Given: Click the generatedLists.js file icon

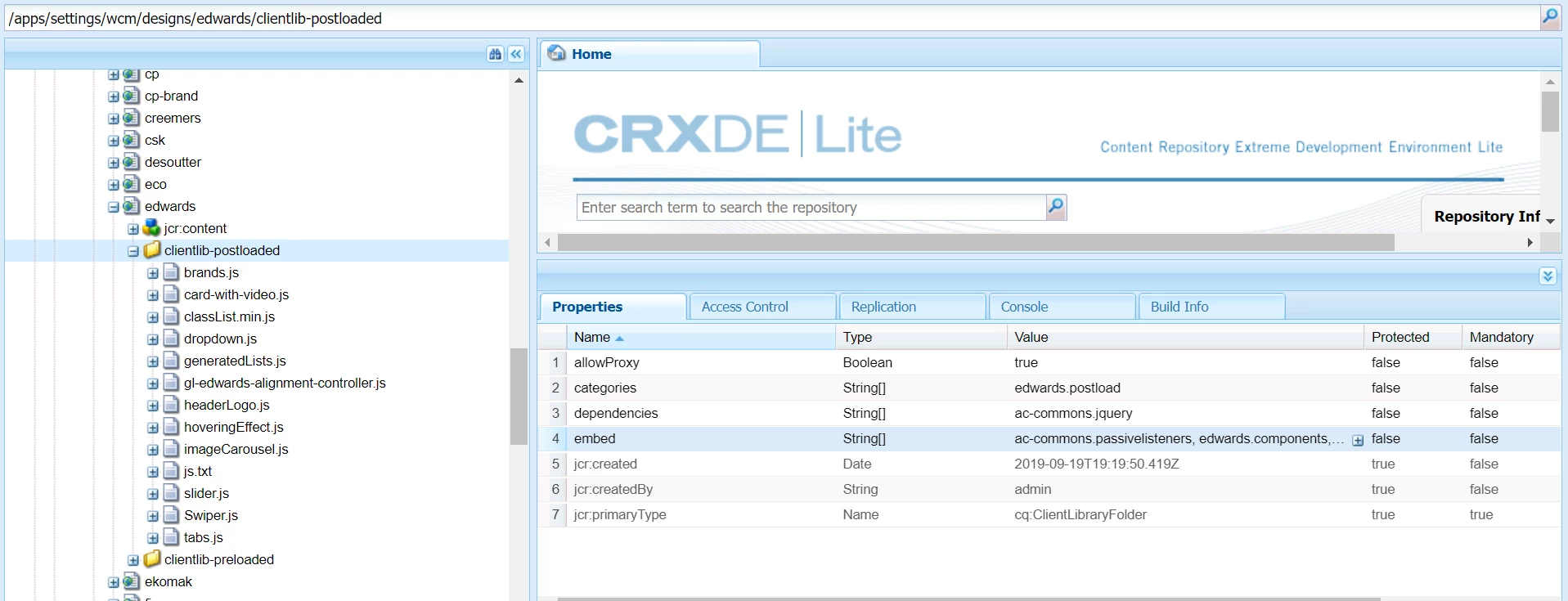Looking at the screenshot, I should point(171,361).
